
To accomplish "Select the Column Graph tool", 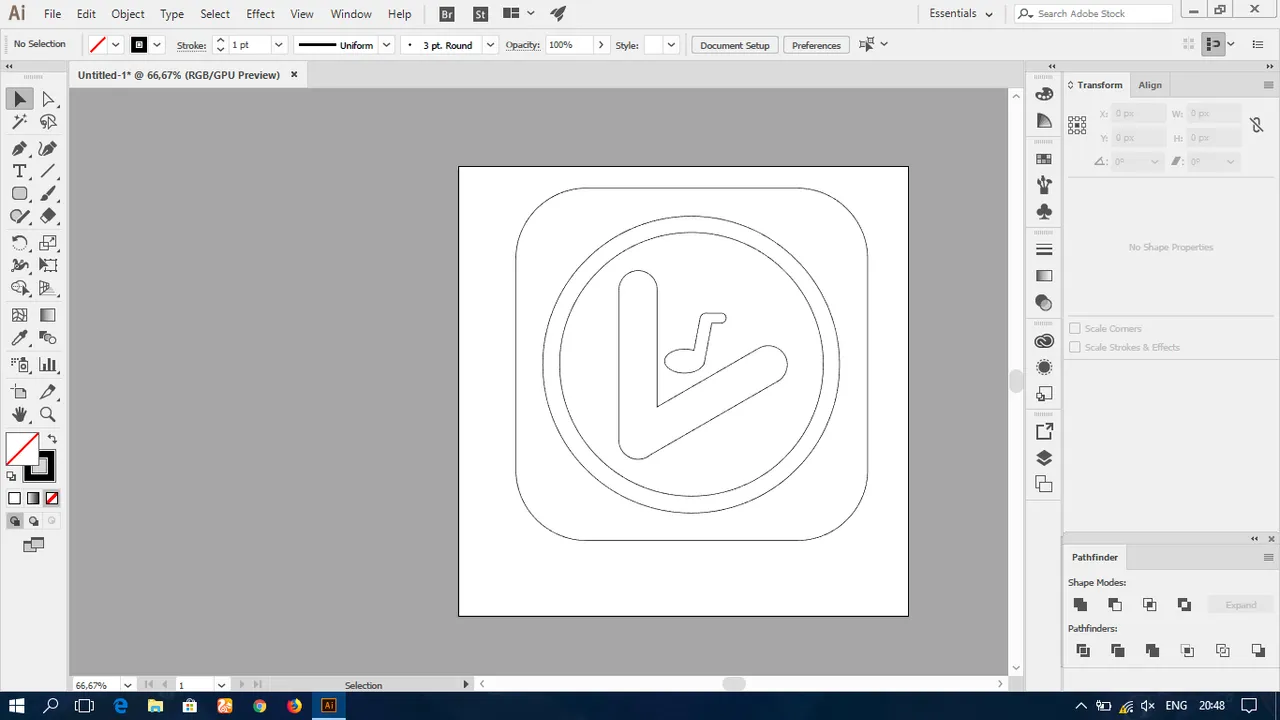I will point(48,365).
